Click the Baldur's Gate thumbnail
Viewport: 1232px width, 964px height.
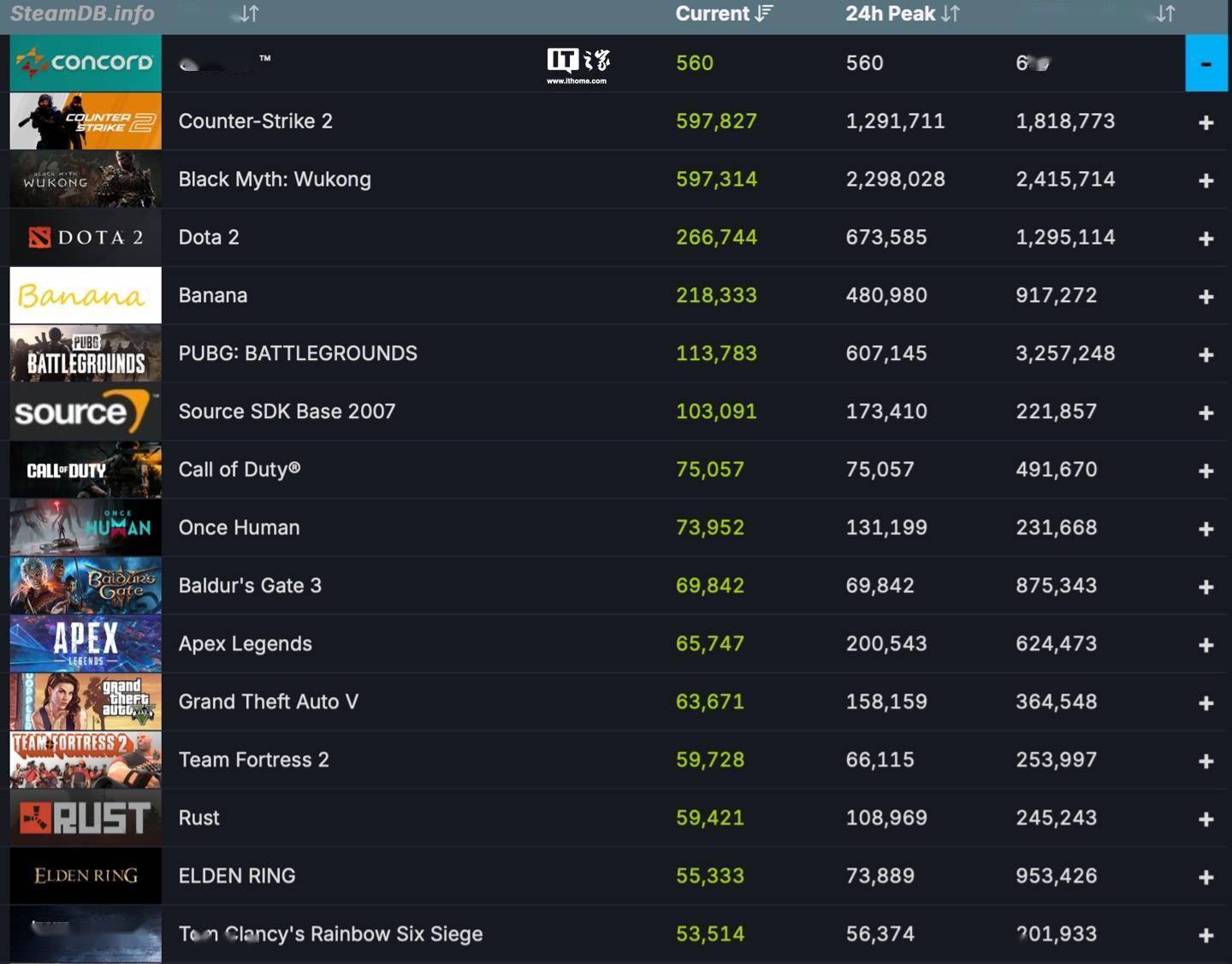(86, 586)
